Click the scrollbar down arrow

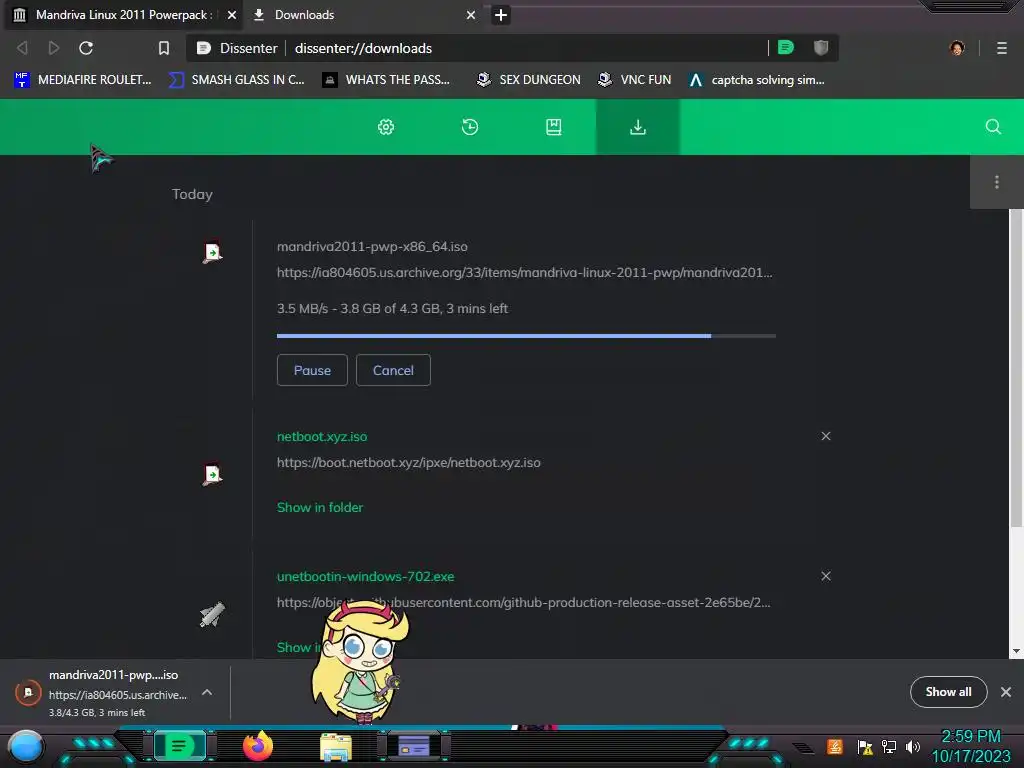tap(1016, 651)
